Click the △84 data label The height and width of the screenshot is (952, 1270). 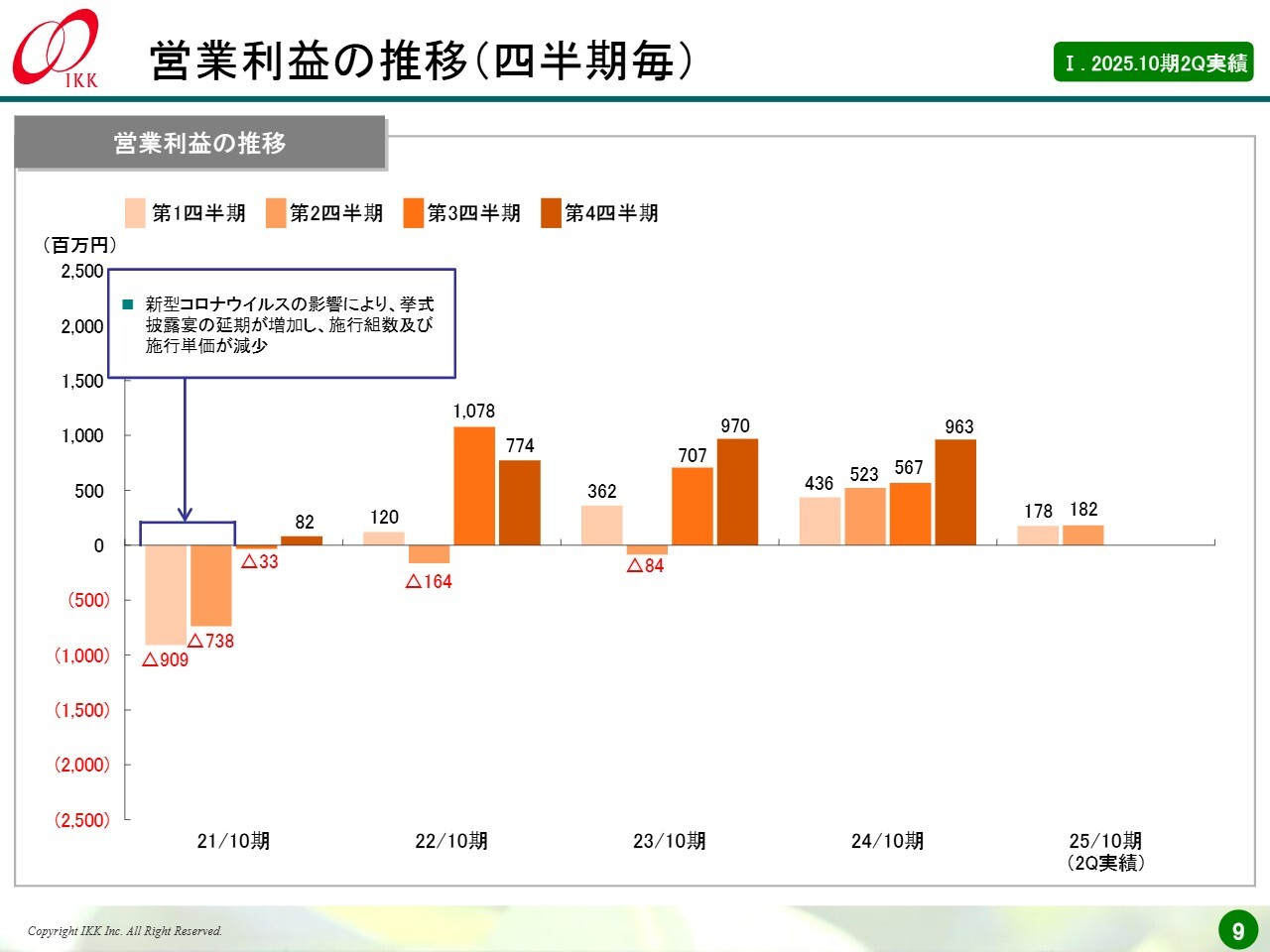[x=646, y=565]
